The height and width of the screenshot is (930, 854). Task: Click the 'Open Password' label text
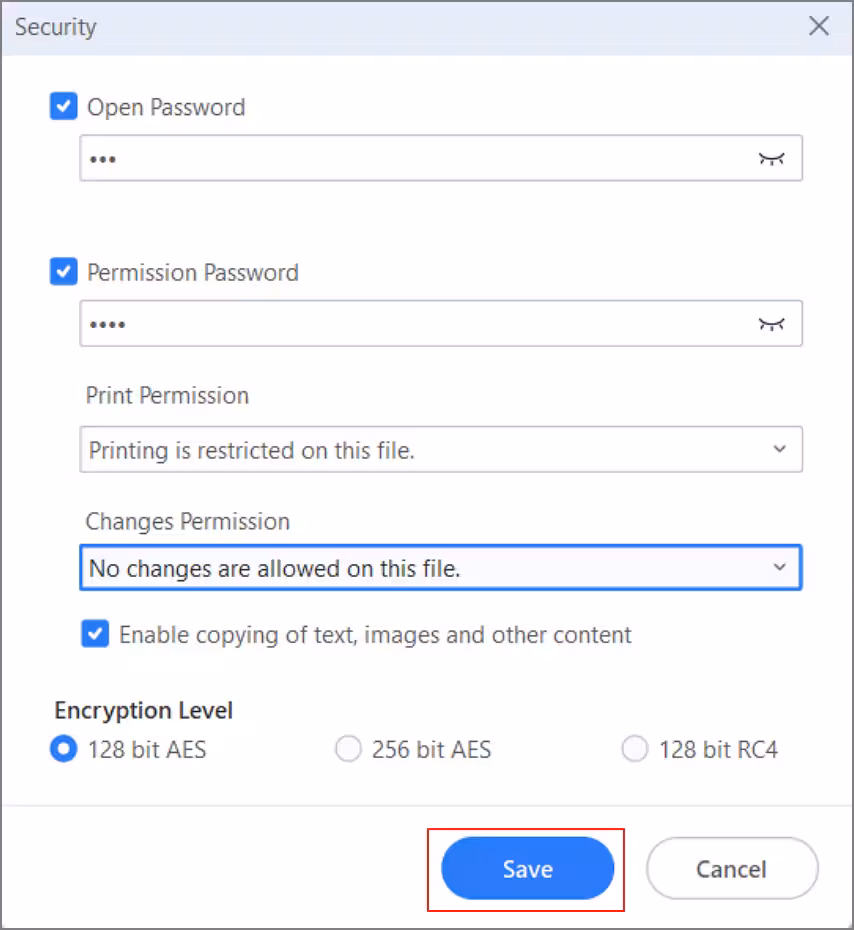tap(166, 107)
